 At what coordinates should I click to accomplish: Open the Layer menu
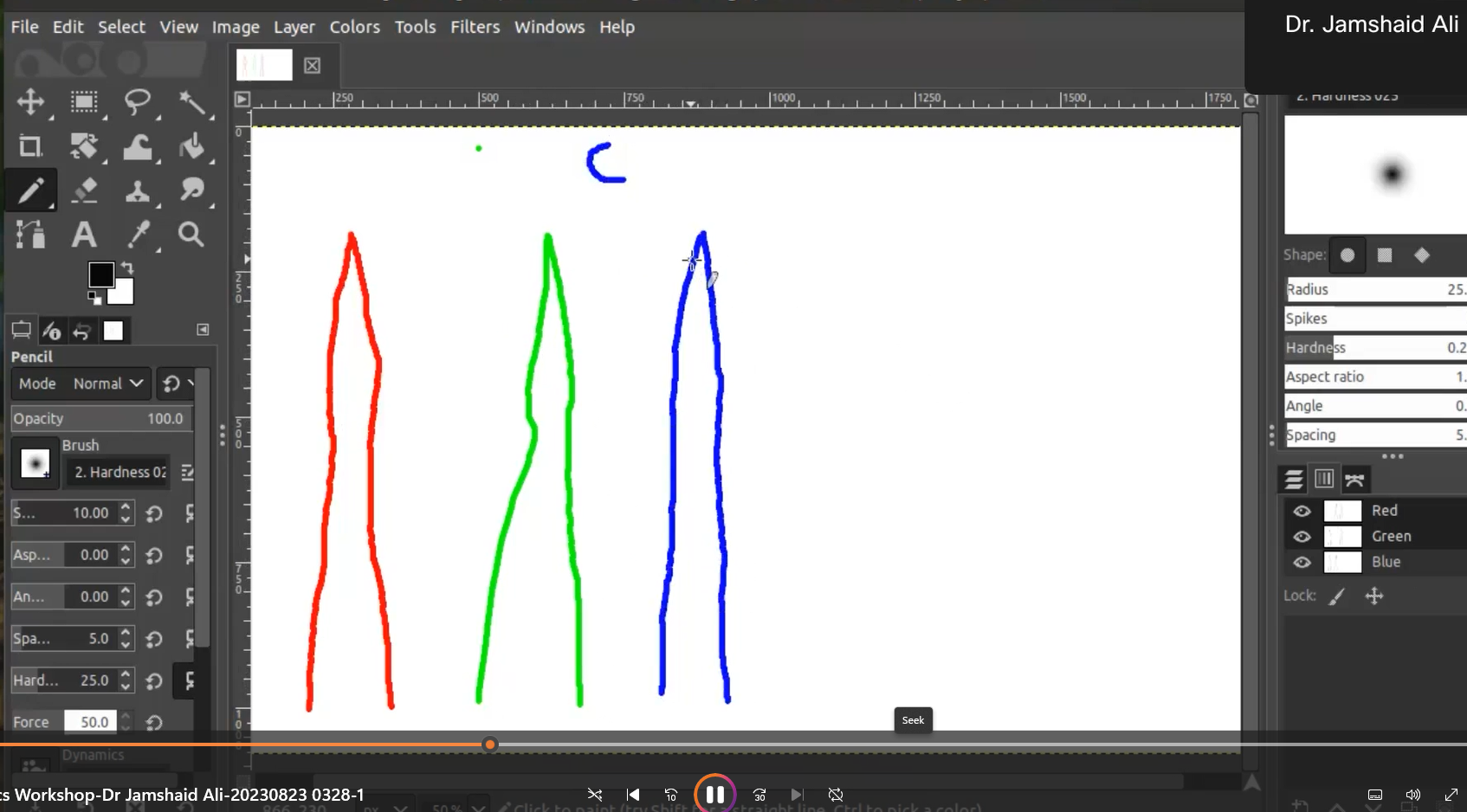pyautogui.click(x=294, y=27)
